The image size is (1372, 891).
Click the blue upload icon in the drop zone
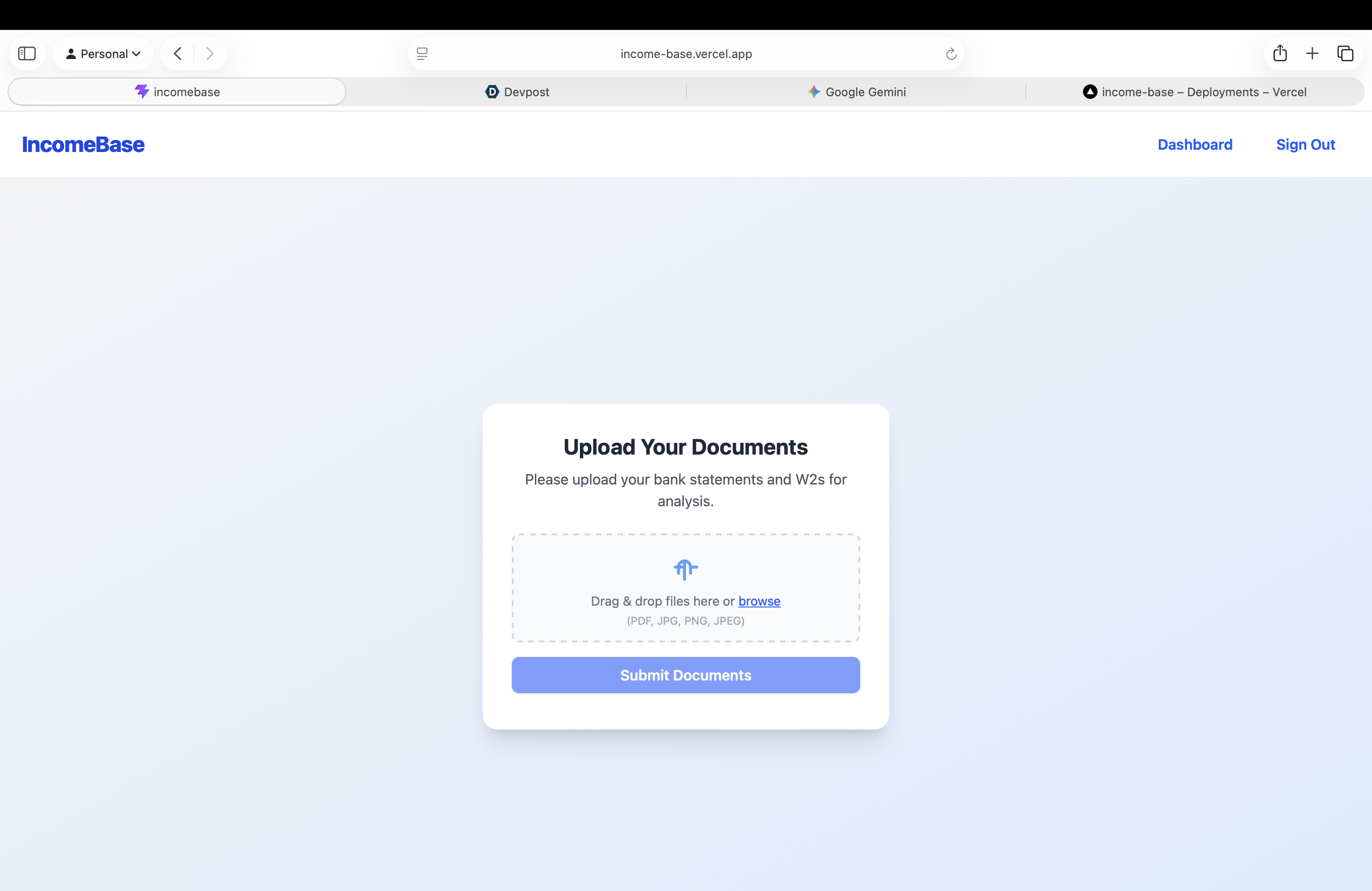tap(686, 569)
